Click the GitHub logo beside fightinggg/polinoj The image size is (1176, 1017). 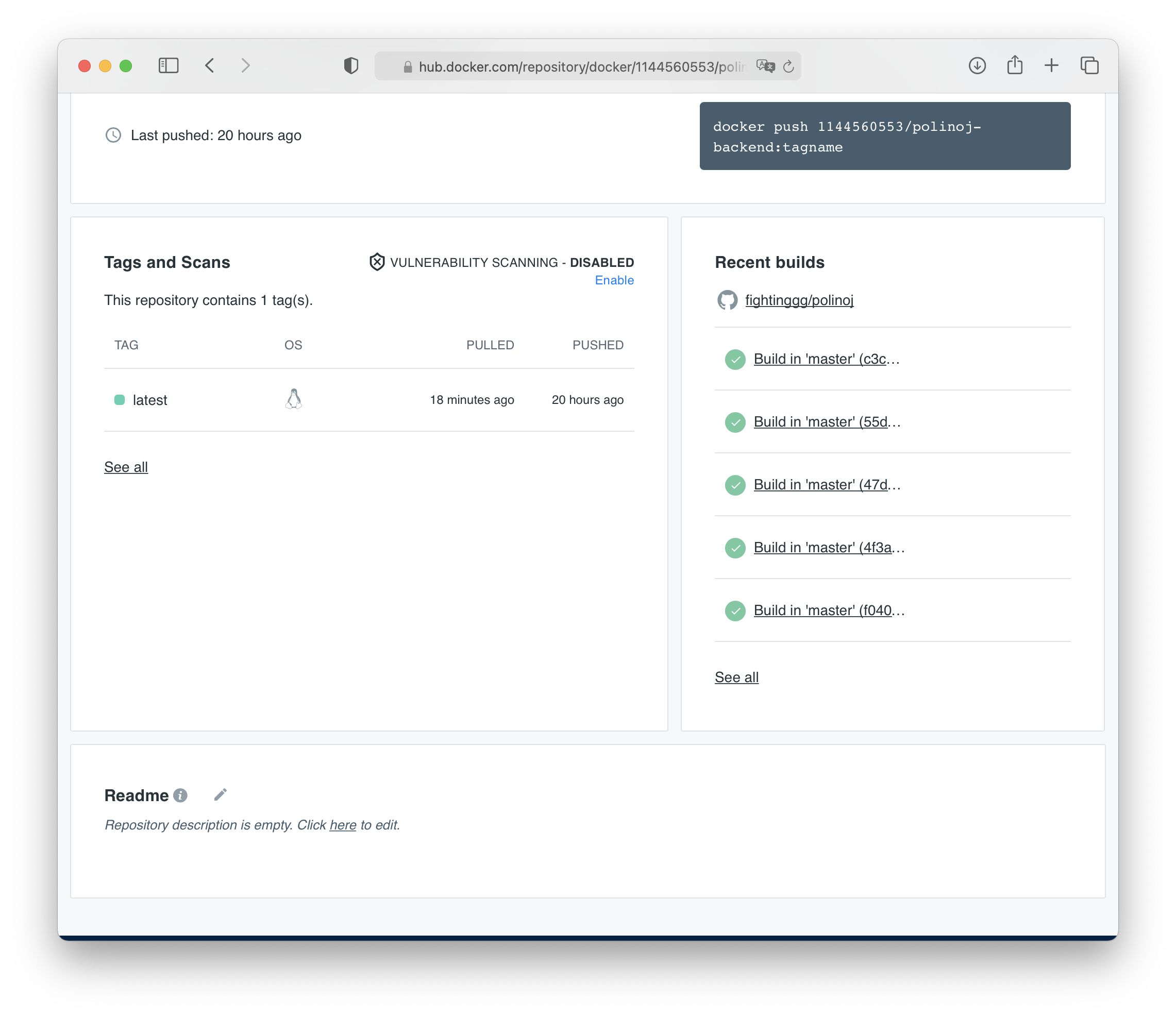[727, 300]
